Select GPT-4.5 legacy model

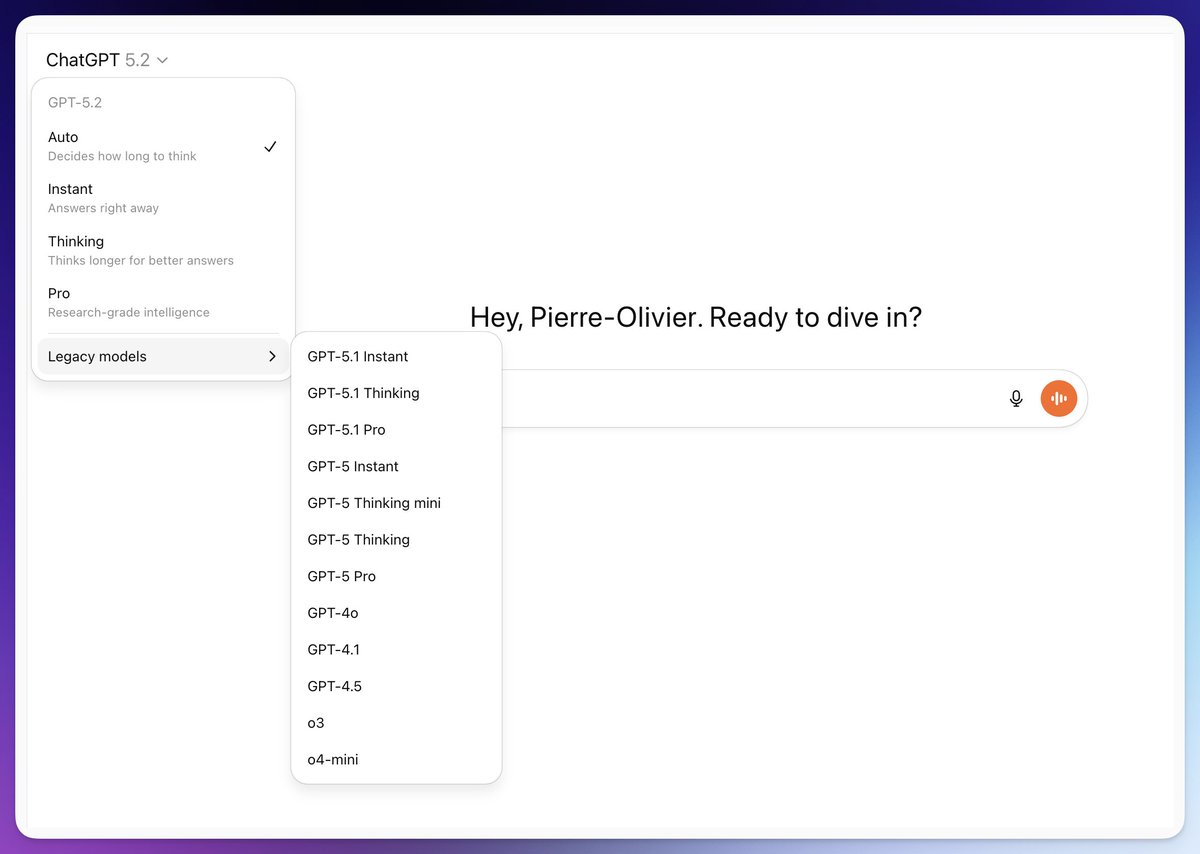[396, 686]
